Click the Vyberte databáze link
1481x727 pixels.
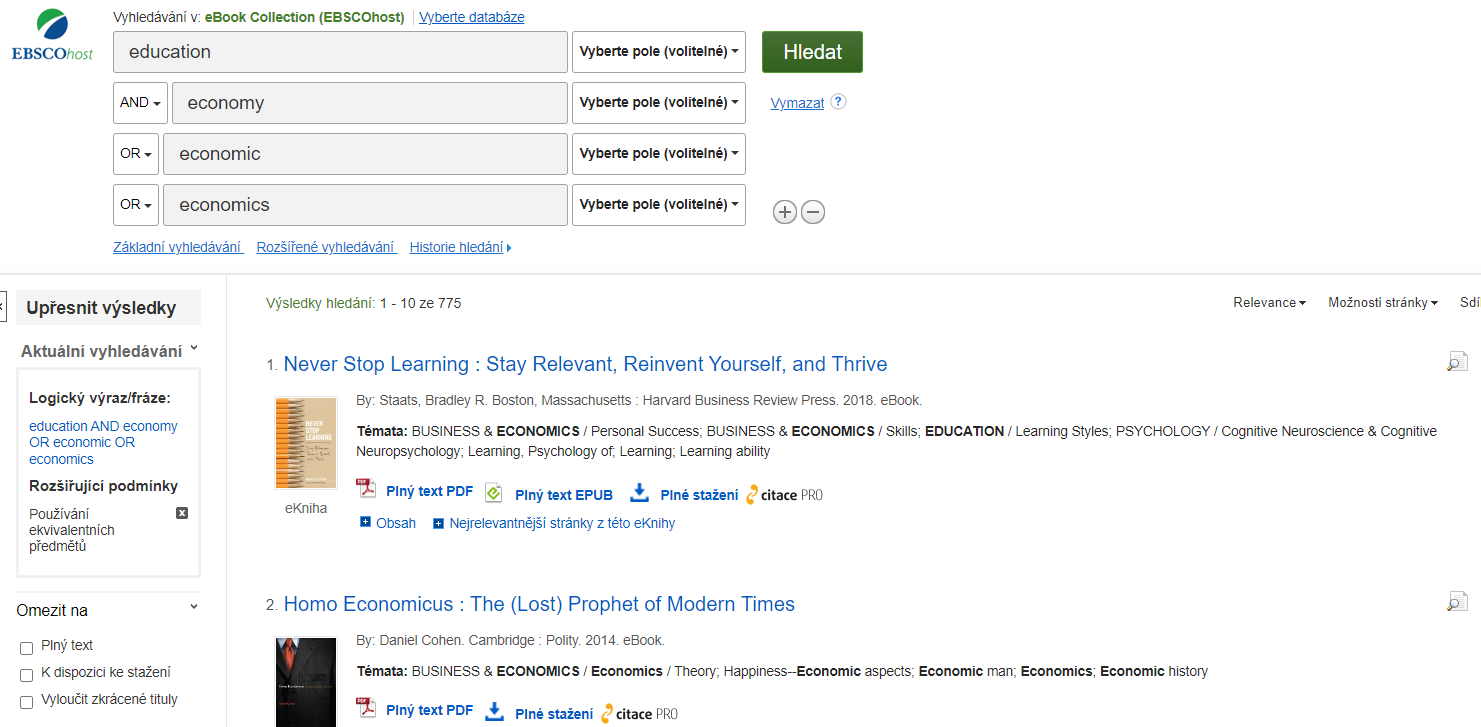pos(472,17)
